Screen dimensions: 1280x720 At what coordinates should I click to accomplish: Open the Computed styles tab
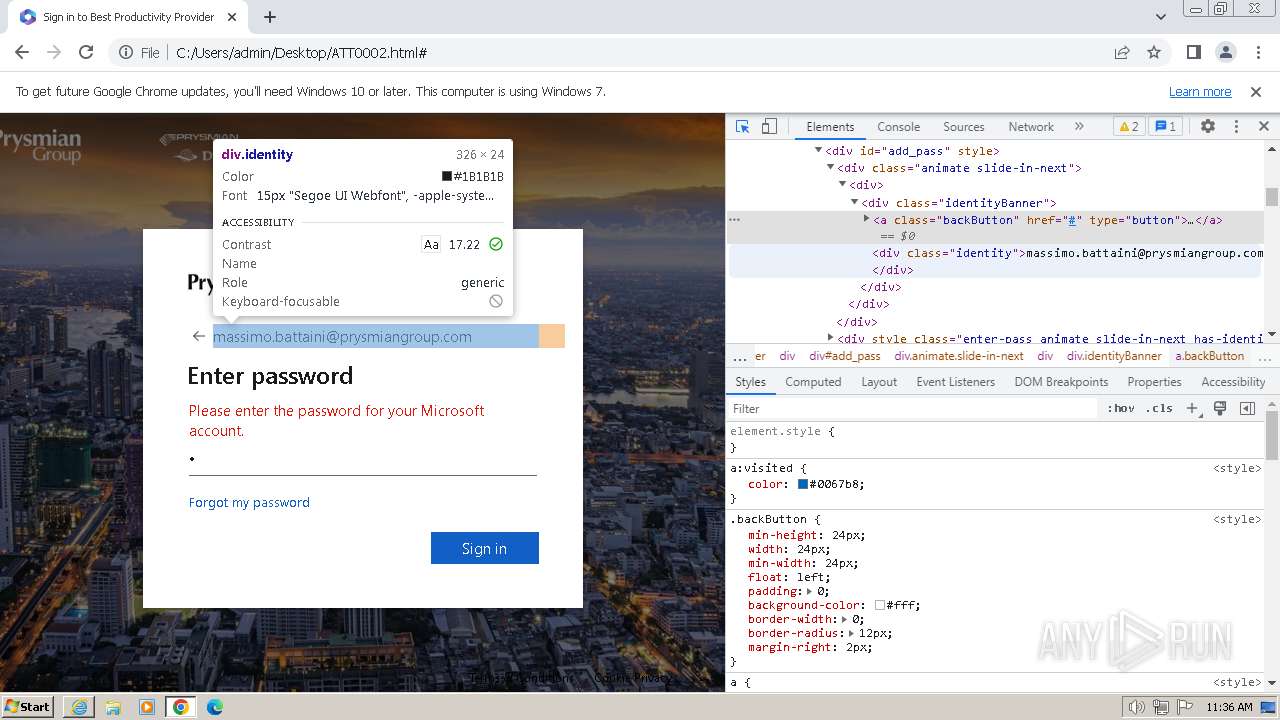point(813,382)
